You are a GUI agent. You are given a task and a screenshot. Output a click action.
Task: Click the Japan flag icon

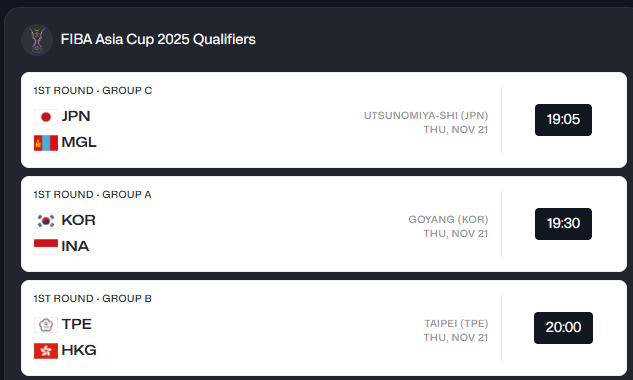(x=46, y=117)
